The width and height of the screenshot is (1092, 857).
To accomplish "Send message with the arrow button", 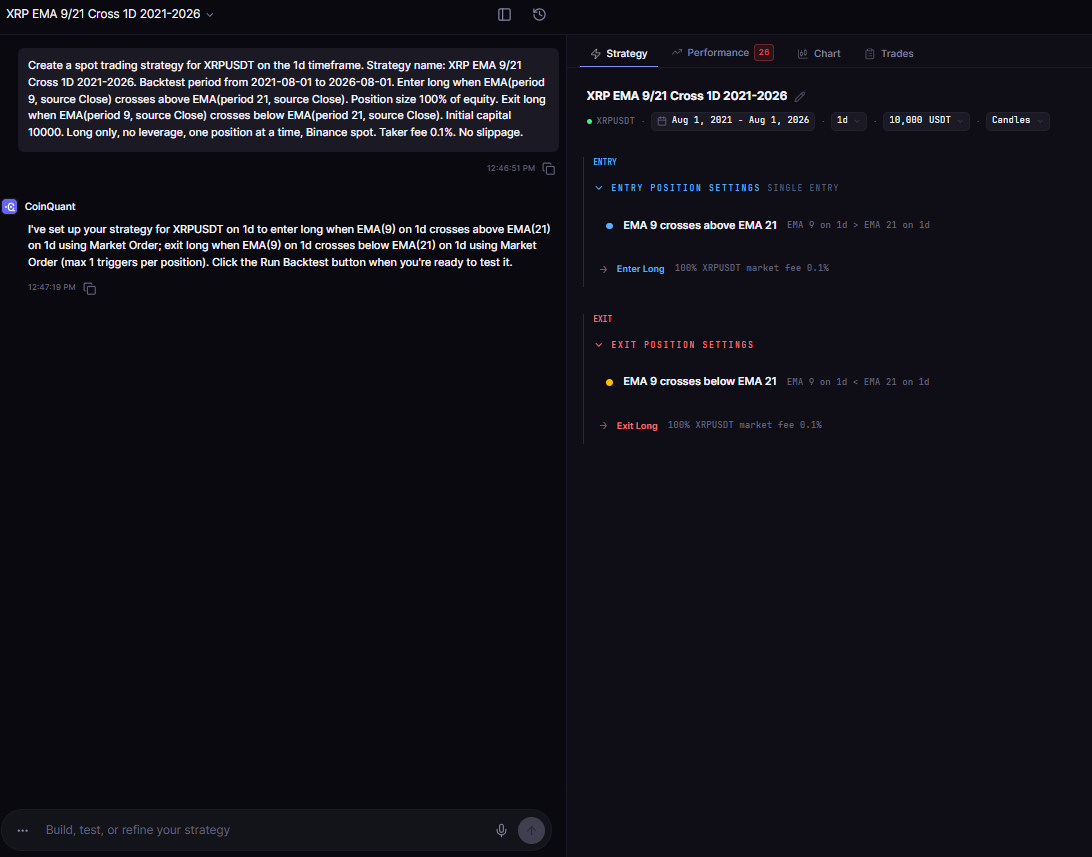I will [x=531, y=830].
